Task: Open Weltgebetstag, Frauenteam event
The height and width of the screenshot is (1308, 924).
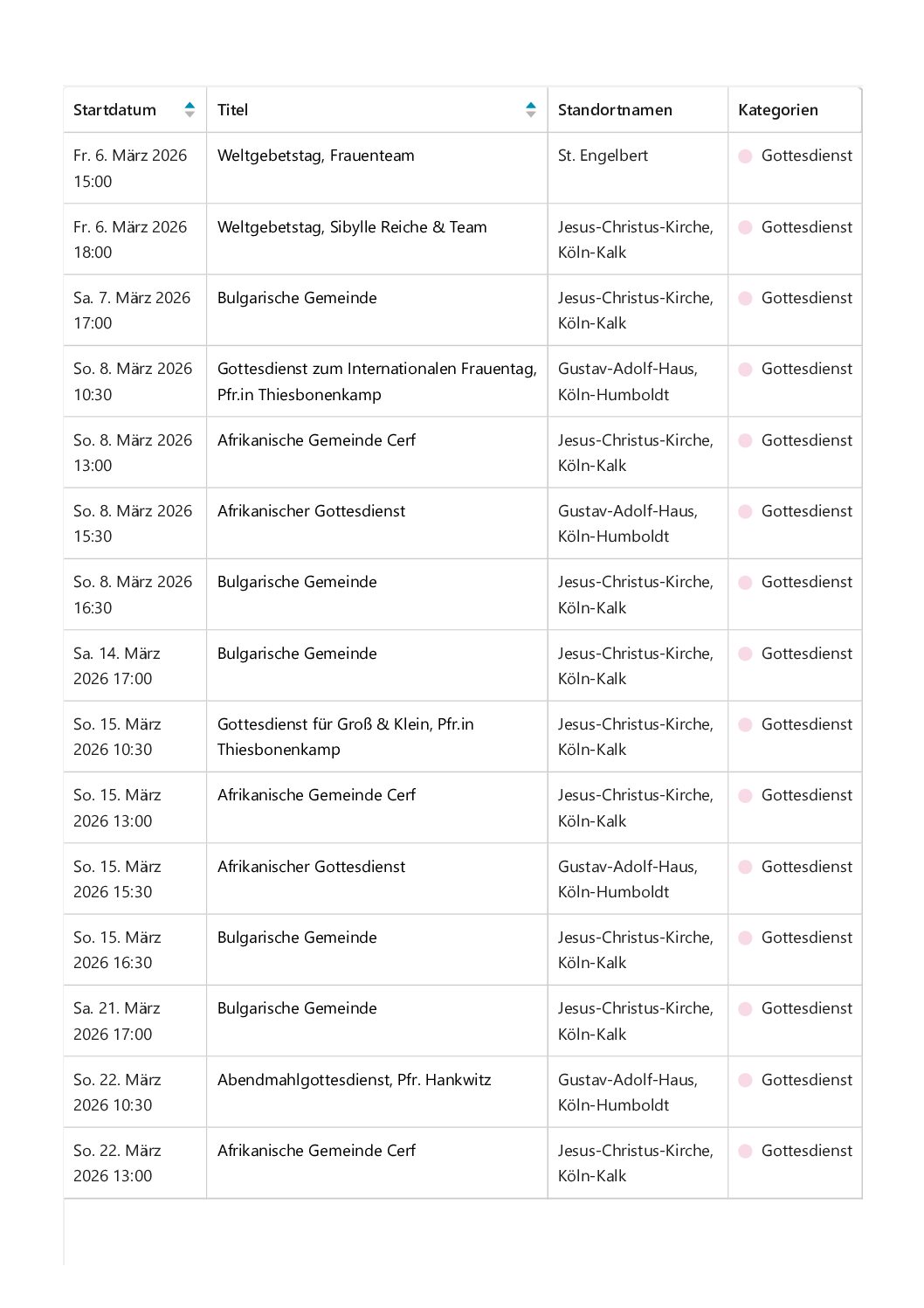Action: [x=315, y=156]
